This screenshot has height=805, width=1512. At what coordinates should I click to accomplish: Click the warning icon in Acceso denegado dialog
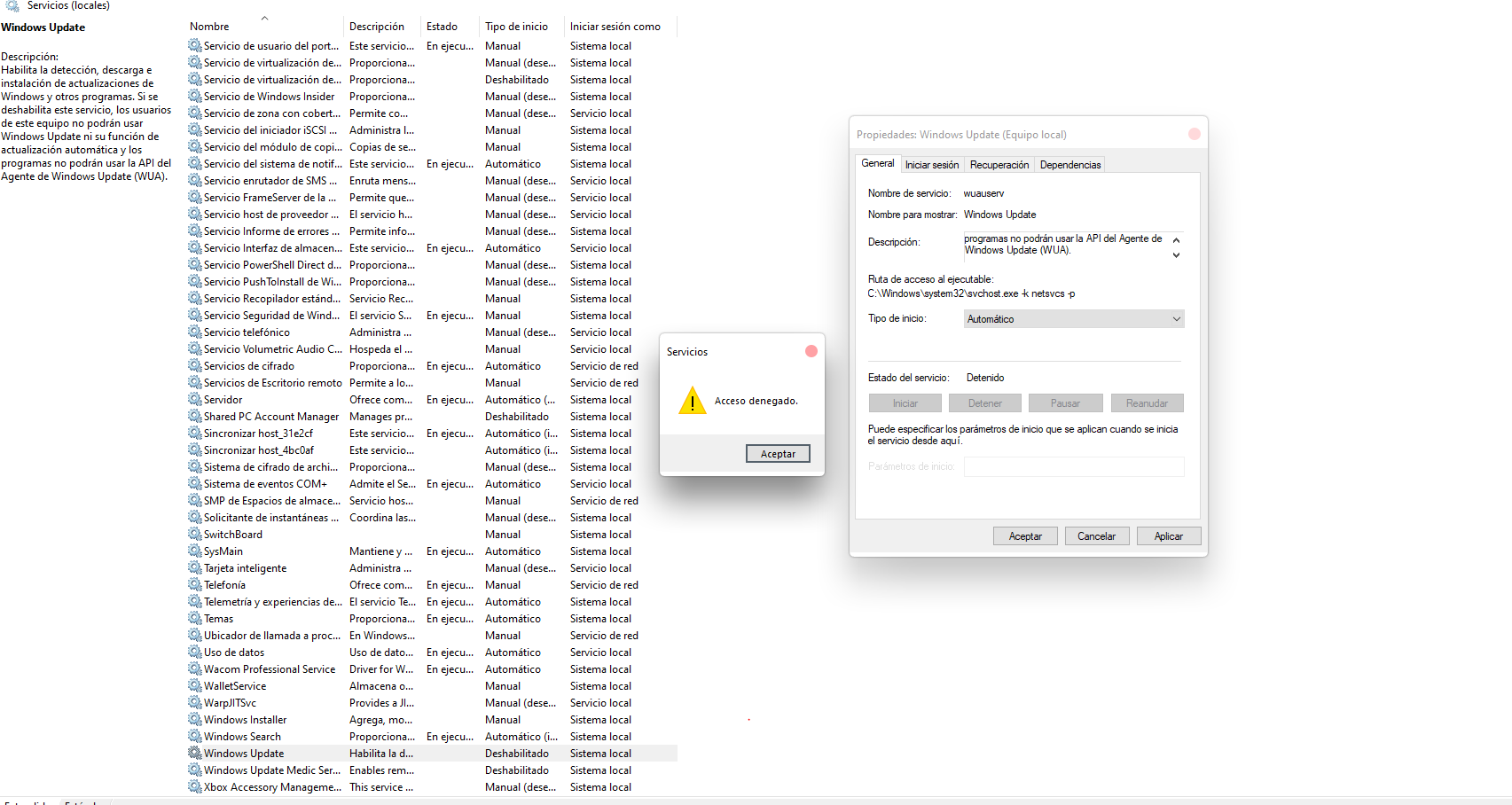[692, 401]
